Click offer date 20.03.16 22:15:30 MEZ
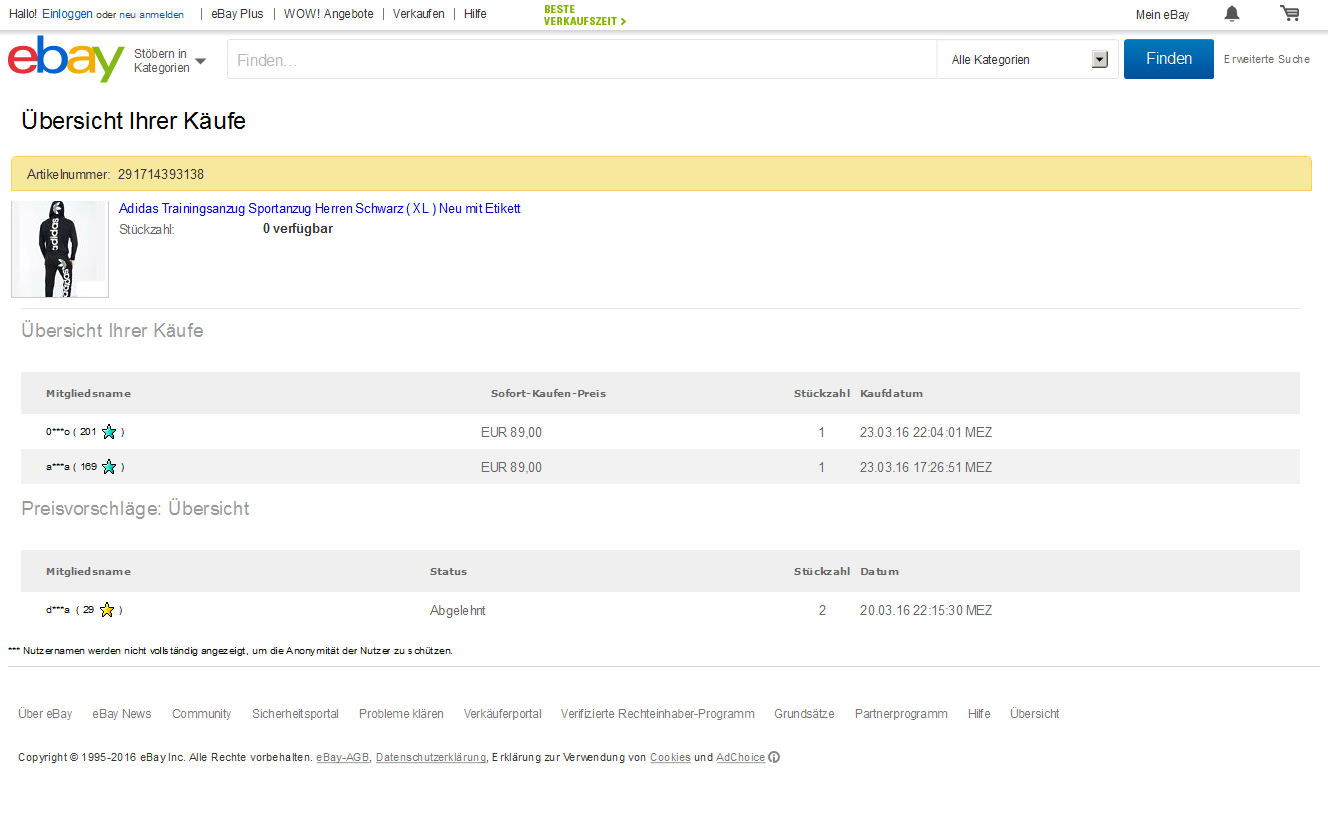The height and width of the screenshot is (814, 1328). click(926, 611)
